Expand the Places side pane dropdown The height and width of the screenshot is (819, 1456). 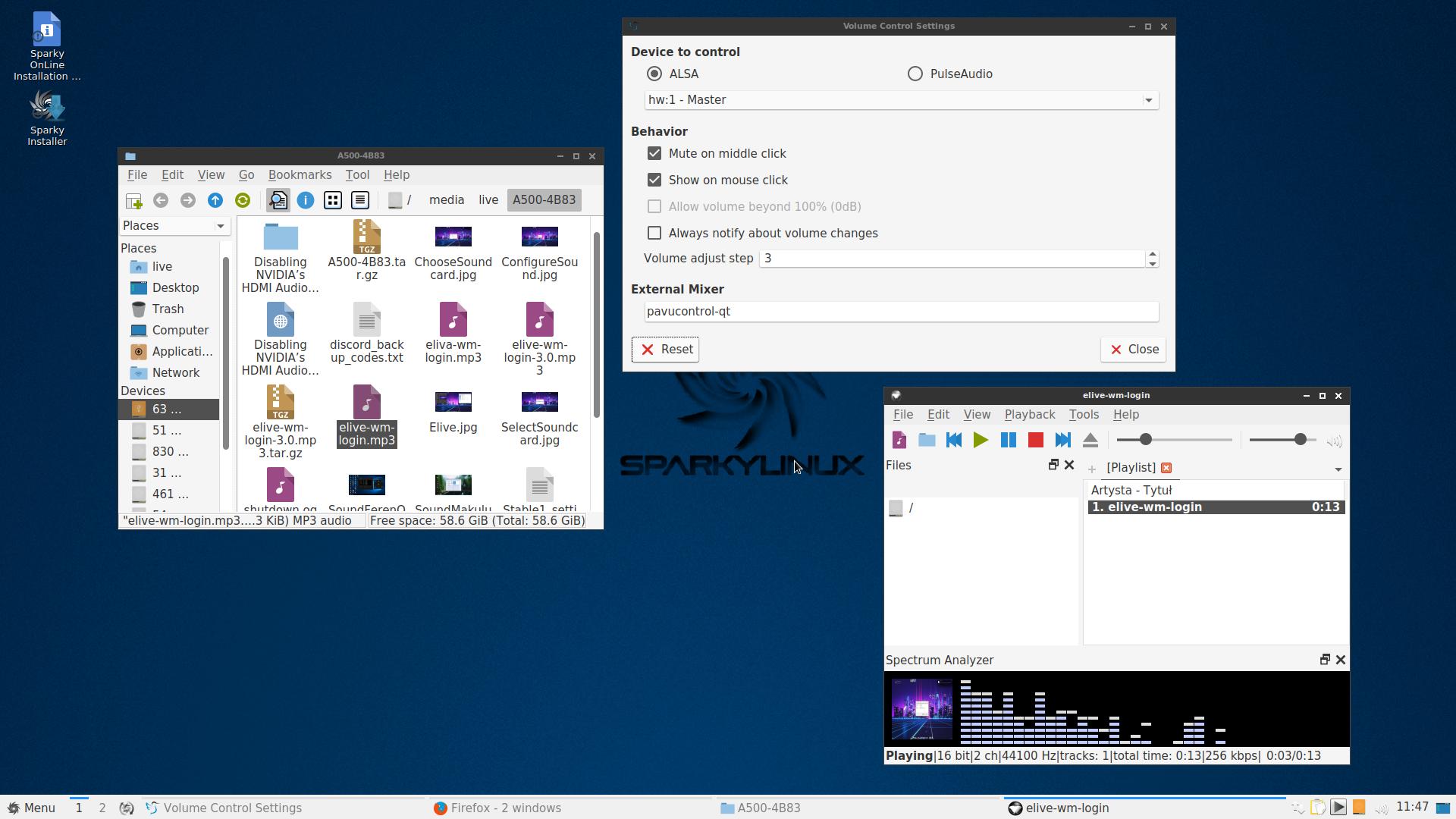tap(220, 226)
